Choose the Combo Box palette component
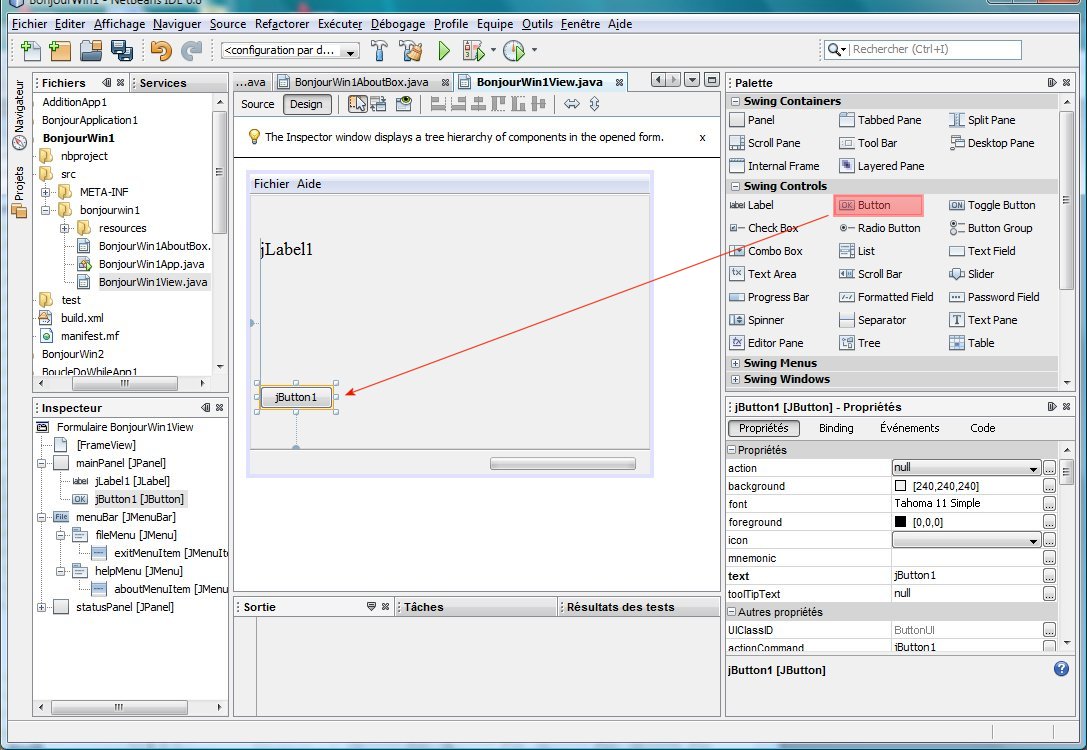The image size is (1087, 750). click(766, 251)
